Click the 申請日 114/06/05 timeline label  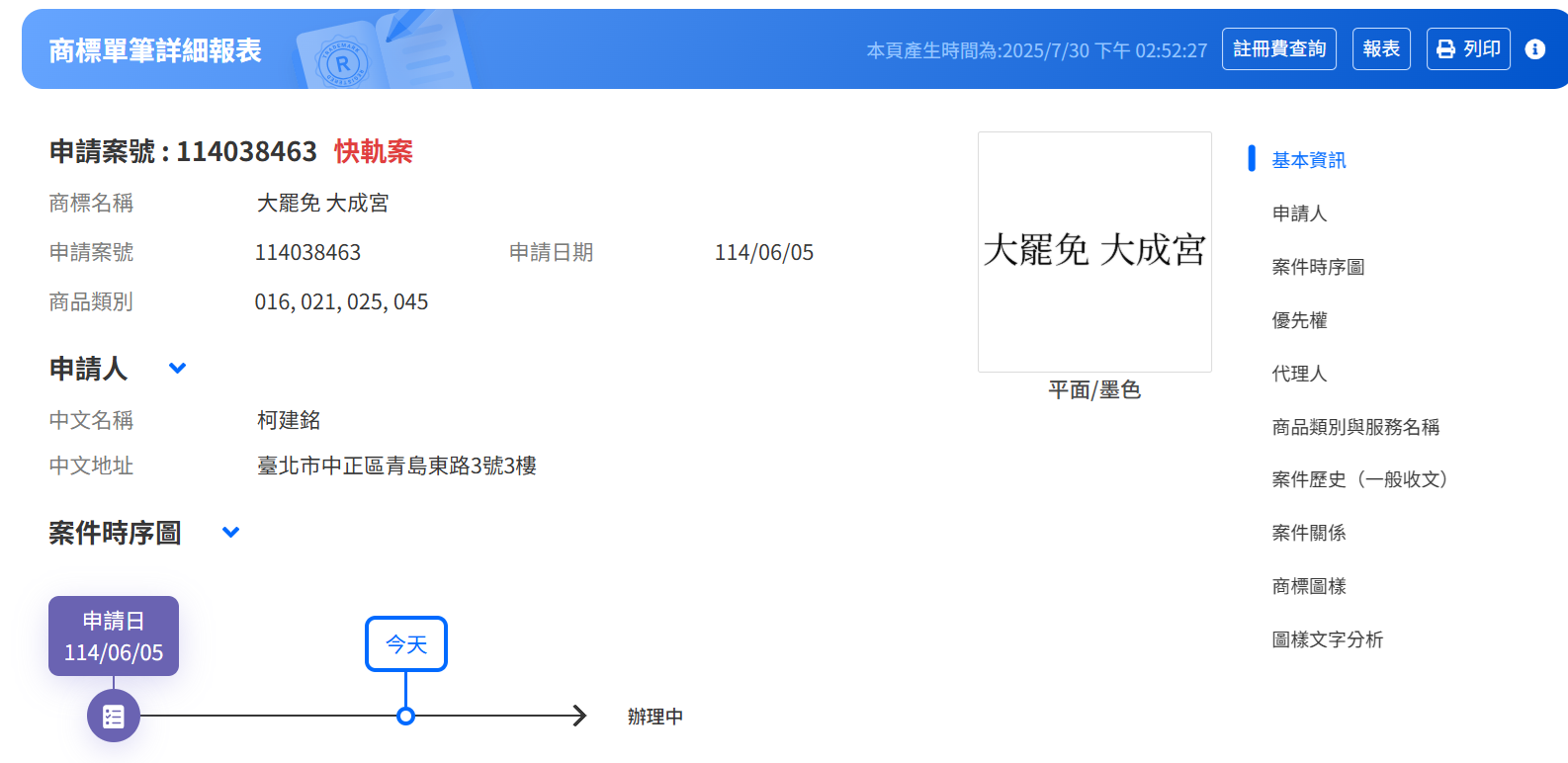[x=114, y=636]
